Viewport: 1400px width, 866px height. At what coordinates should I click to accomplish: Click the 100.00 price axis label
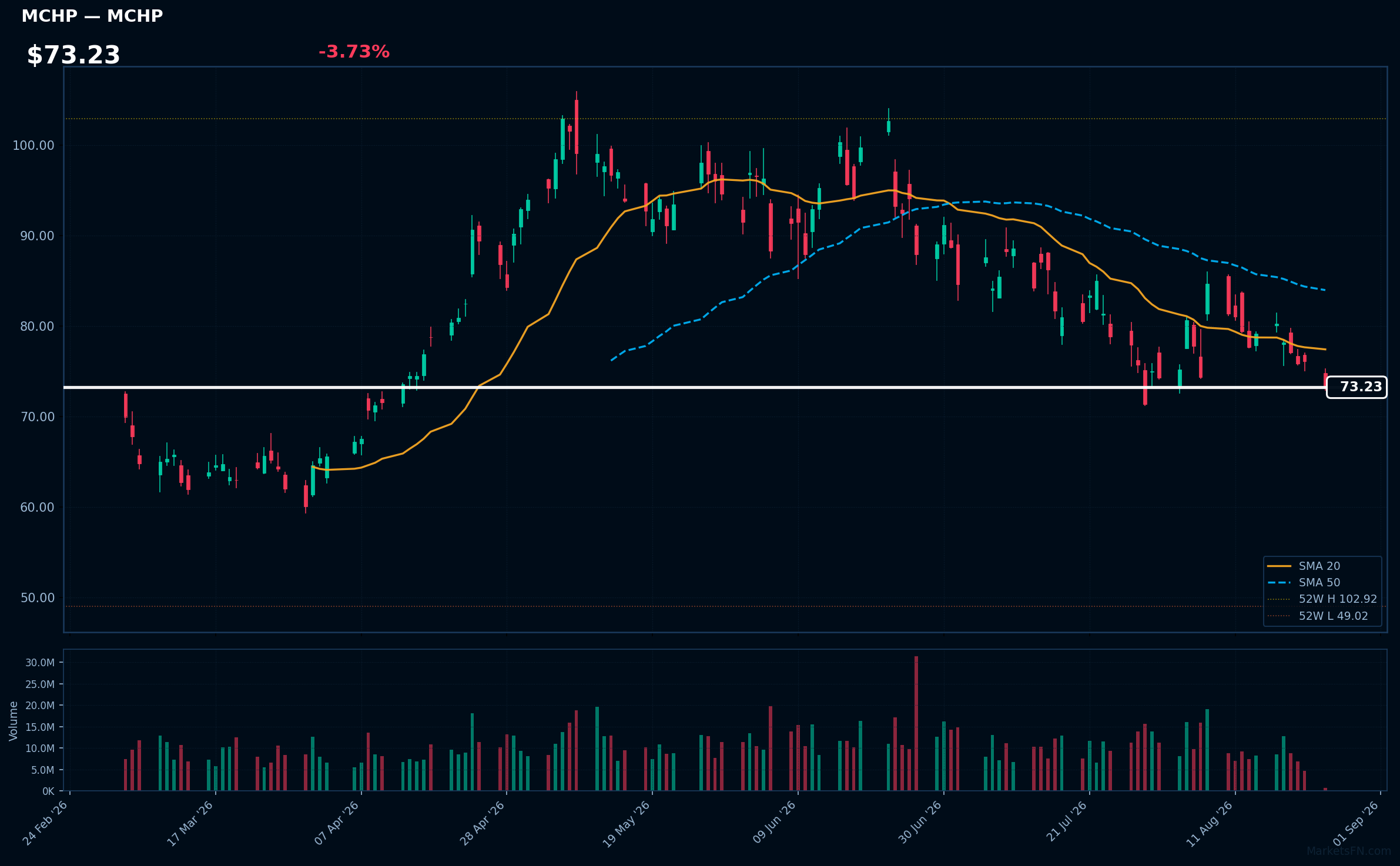tap(34, 145)
